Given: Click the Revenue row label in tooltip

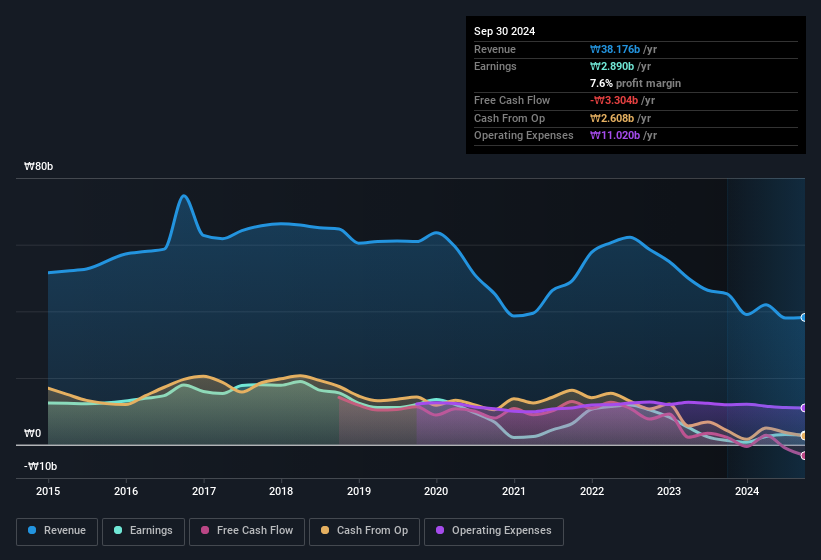Looking at the screenshot, I should (x=495, y=49).
